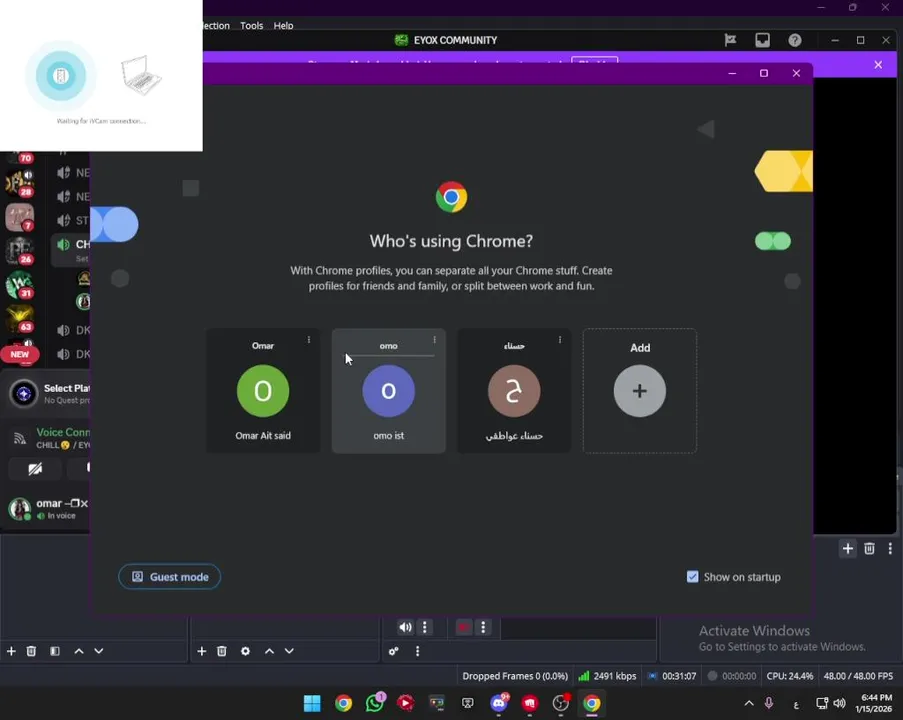Remove transition with right-side trash icon
Viewport: 903px width, 720px height.
870,548
